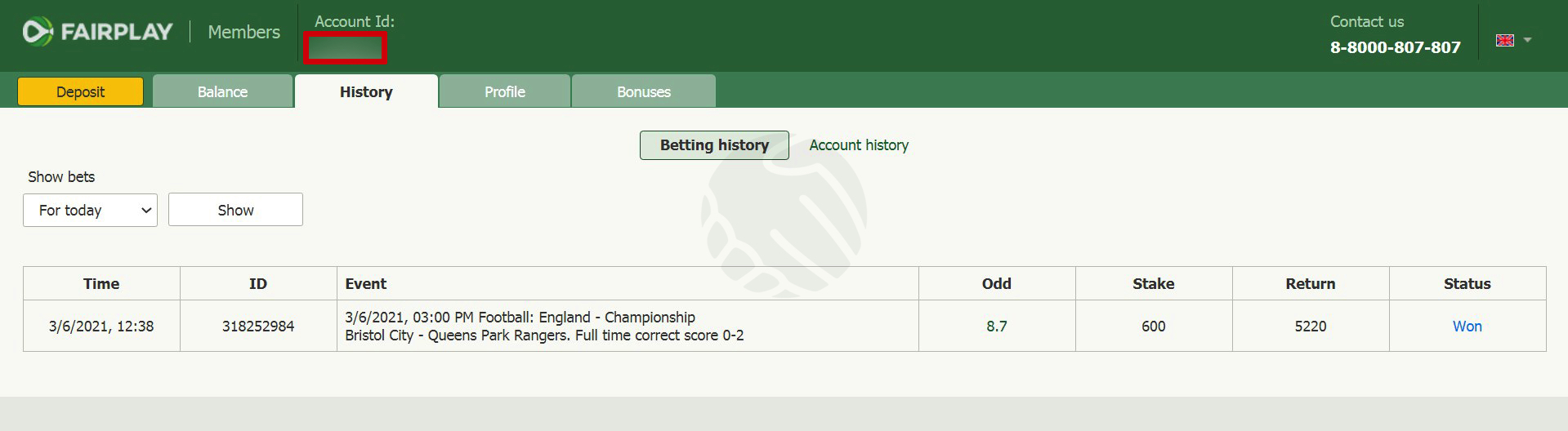
Task: Open the Deposit tab
Action: coord(80,91)
